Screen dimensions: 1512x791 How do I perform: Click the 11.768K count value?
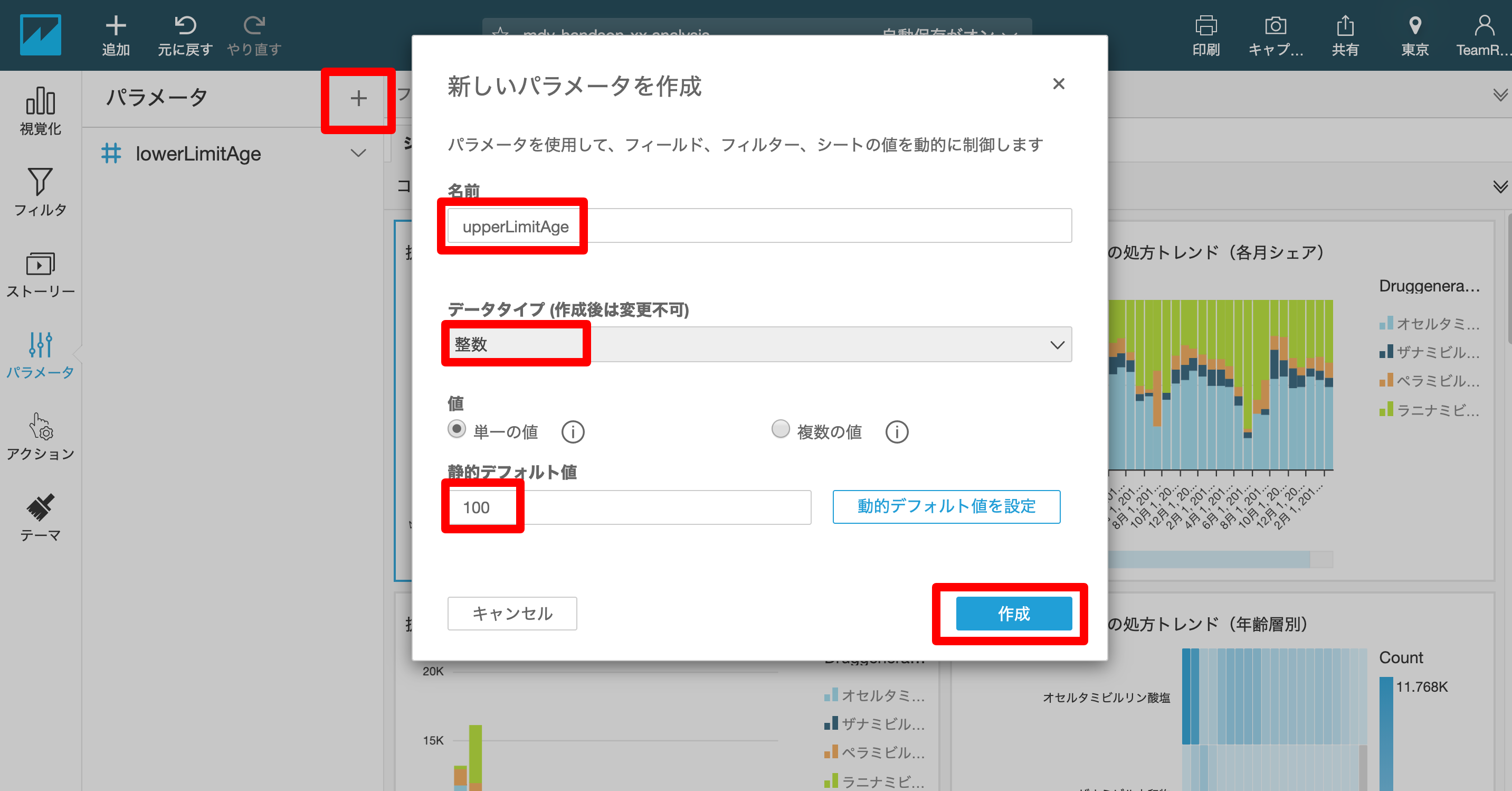(x=1422, y=687)
